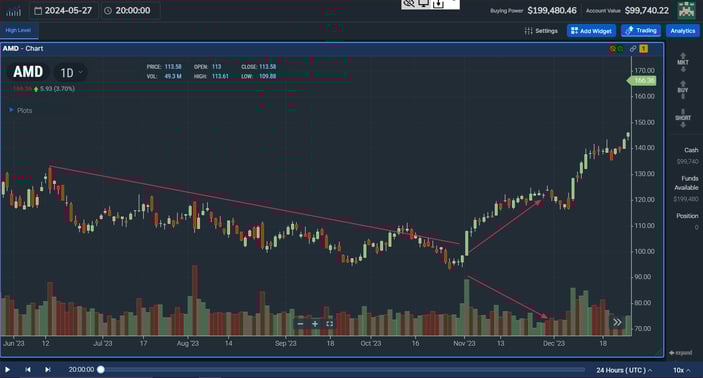This screenshot has width=703, height=378.
Task: Open the 10x playback speed dropdown
Action: 681,370
